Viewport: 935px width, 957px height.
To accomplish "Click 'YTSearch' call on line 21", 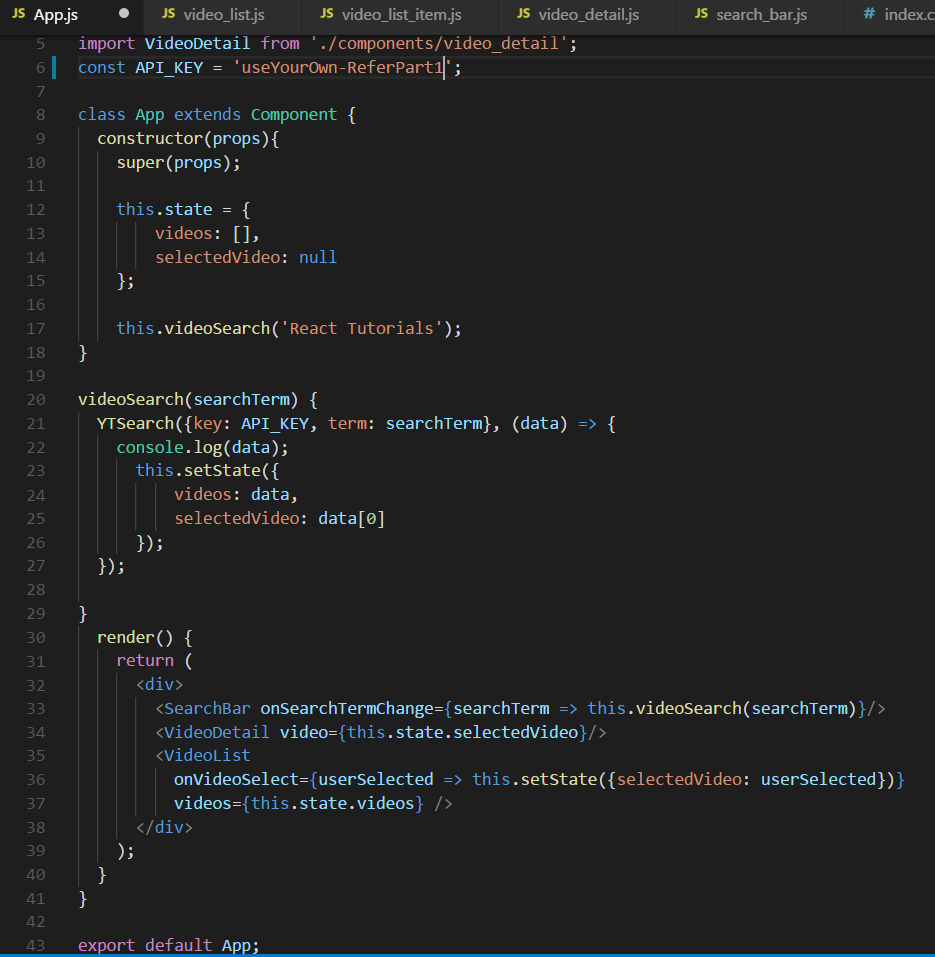I will point(135,424).
